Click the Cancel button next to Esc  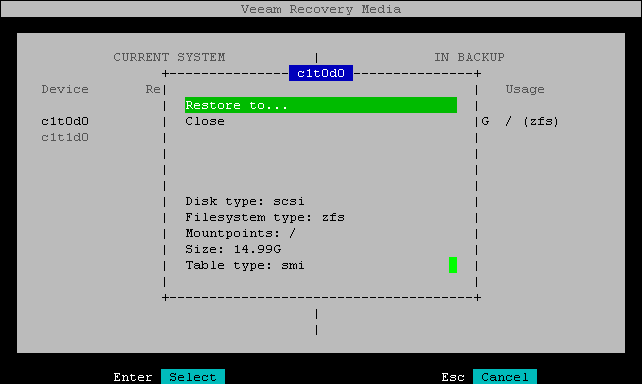(504, 377)
